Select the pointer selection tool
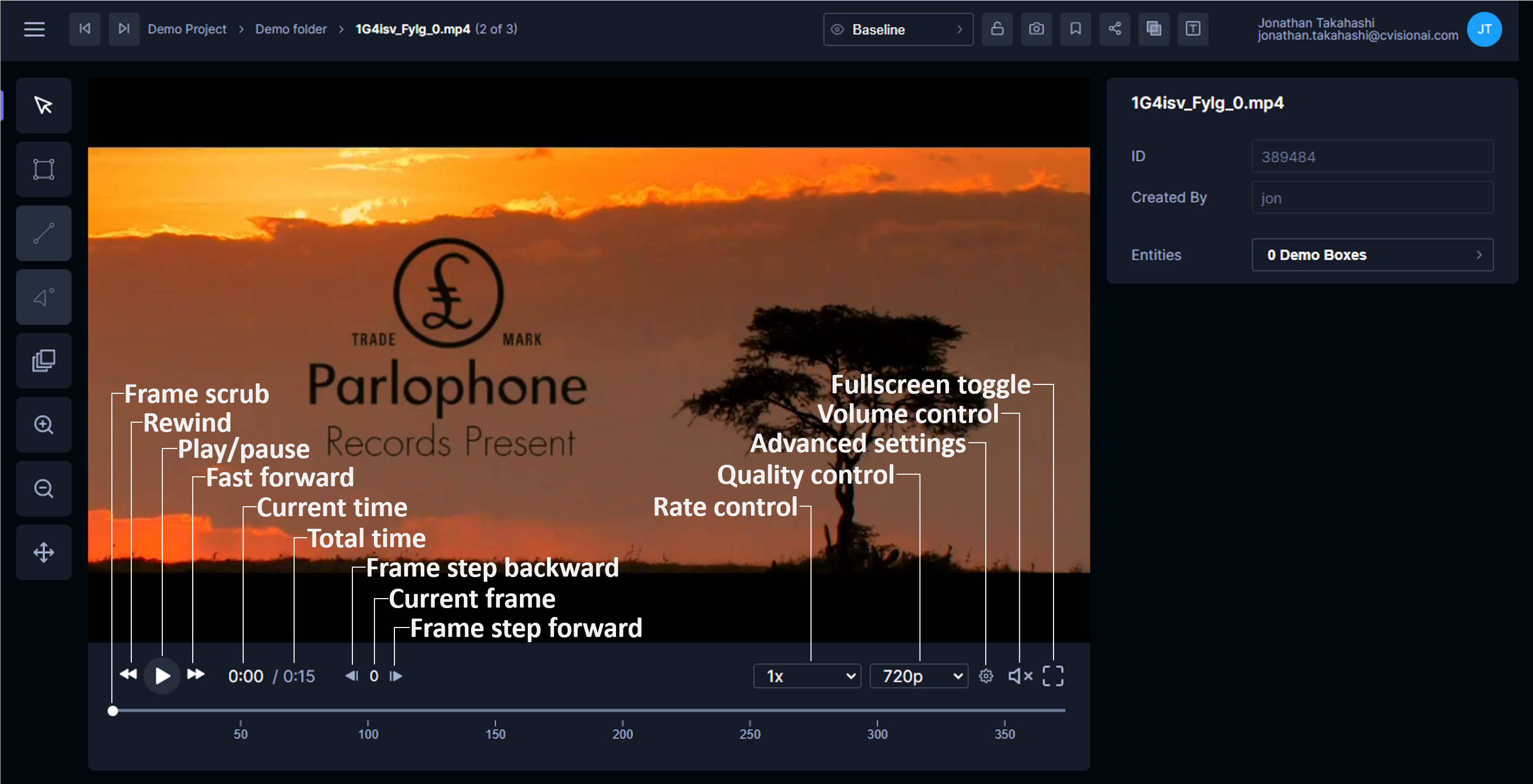This screenshot has height=784, width=1533. pyautogui.click(x=43, y=106)
